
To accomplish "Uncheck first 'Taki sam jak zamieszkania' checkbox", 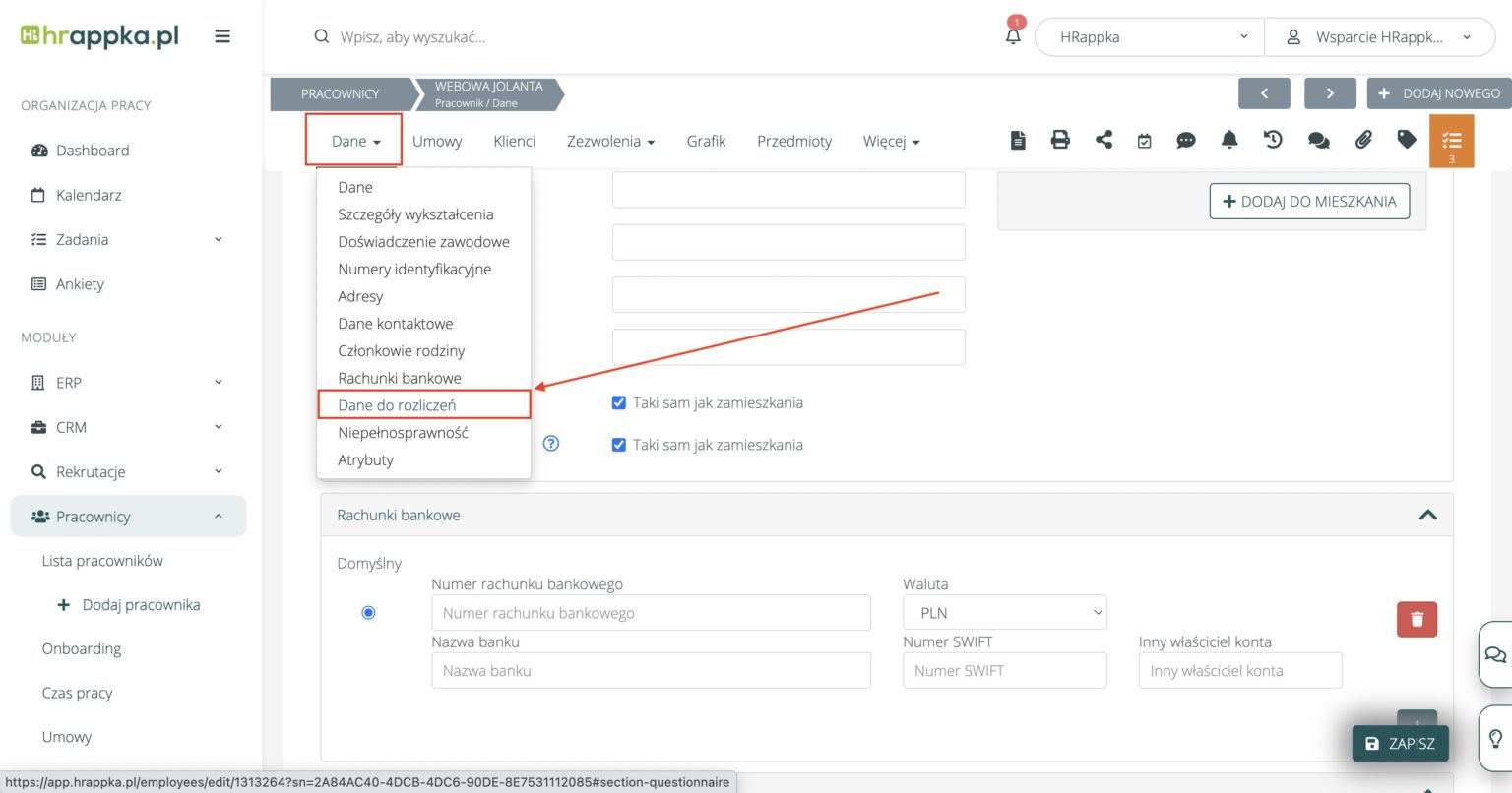I will 619,402.
